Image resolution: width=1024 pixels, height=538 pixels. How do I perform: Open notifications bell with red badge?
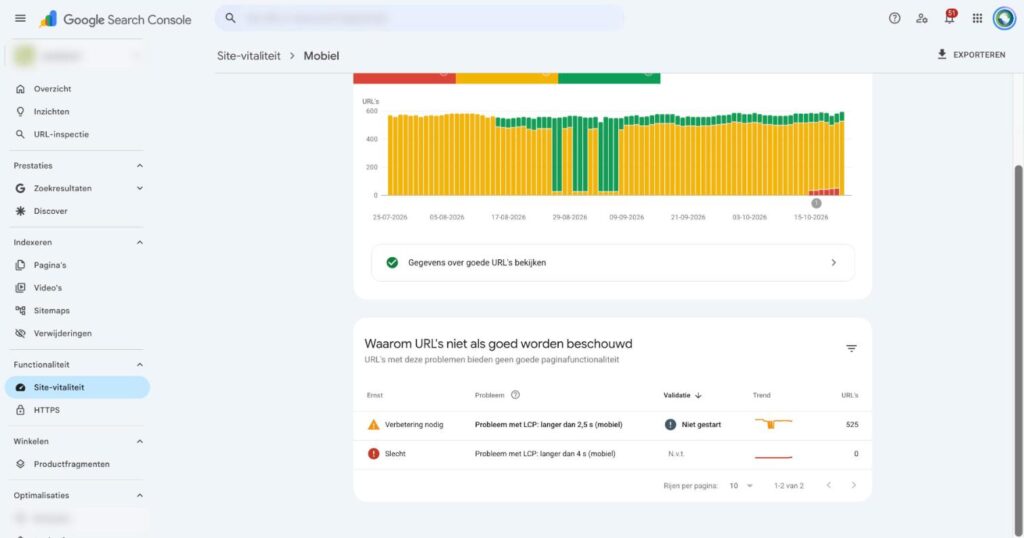pos(950,17)
